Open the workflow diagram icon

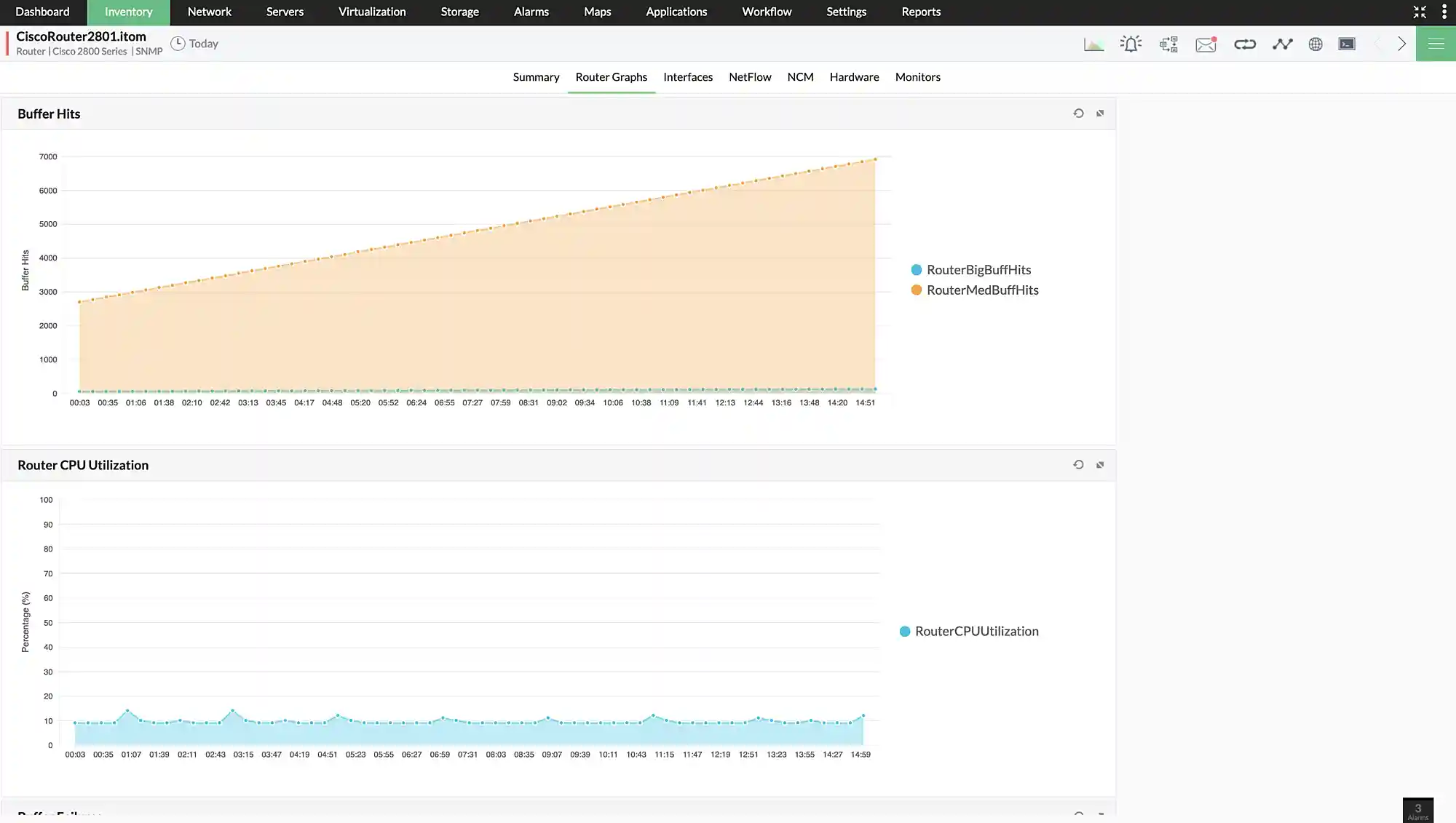1168,44
